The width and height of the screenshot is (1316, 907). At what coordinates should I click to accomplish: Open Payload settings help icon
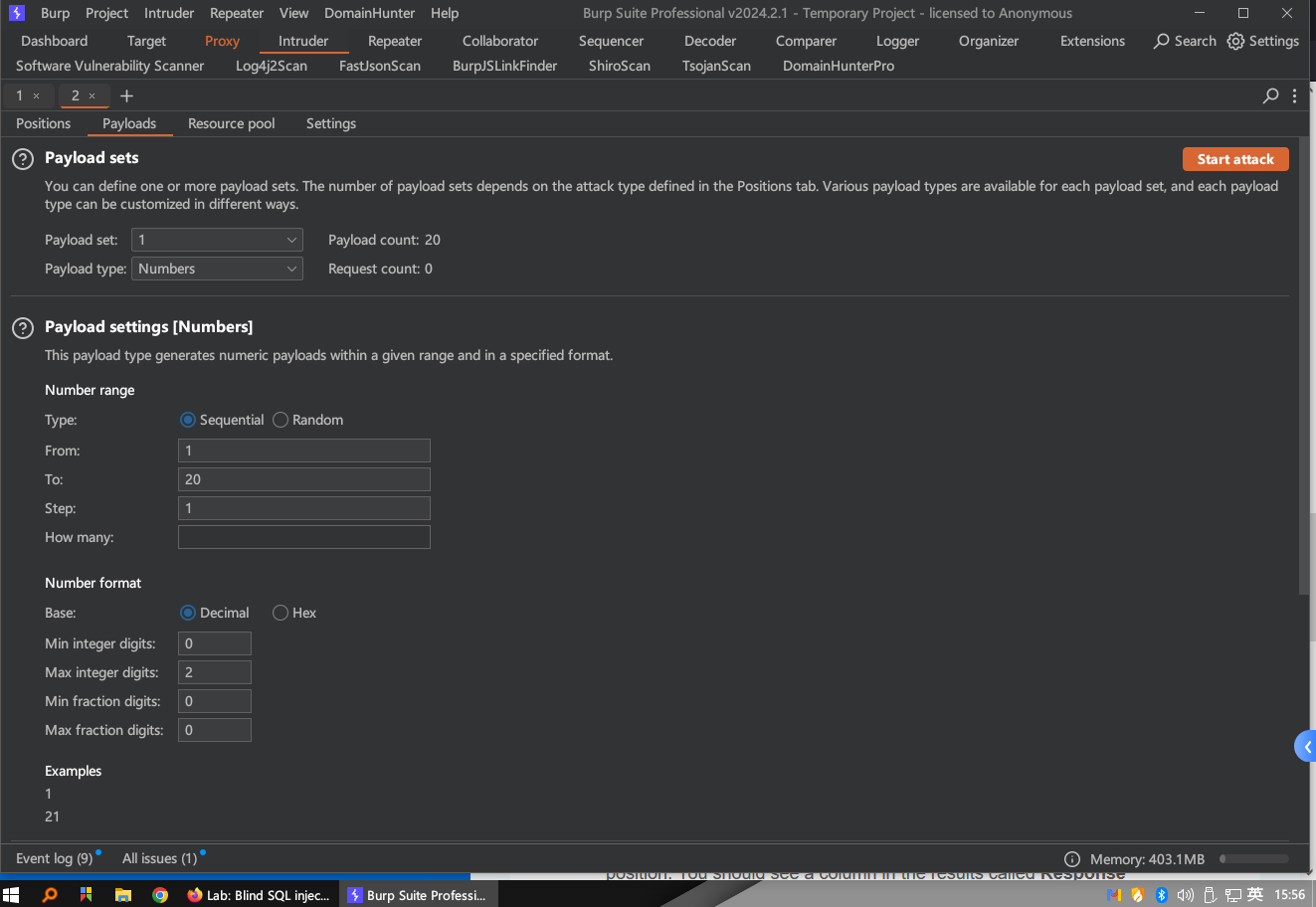tap(23, 328)
